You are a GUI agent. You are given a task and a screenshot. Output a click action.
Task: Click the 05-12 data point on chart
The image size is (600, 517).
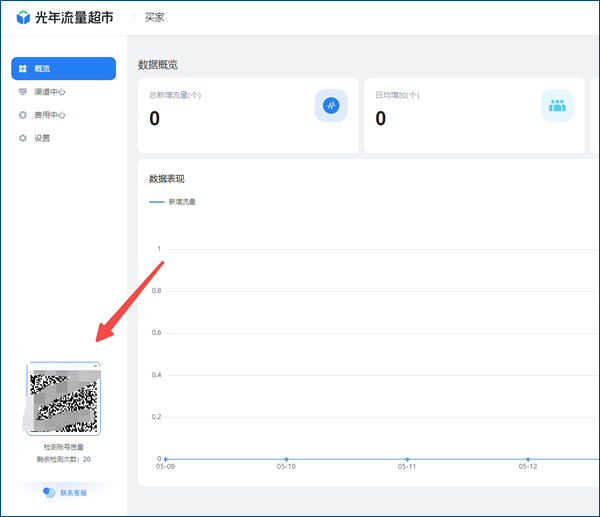528,459
